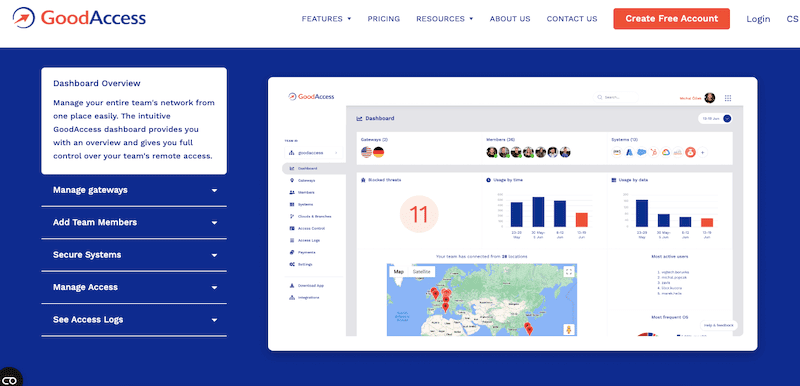Click the apps grid icon in dashboard
The width and height of the screenshot is (800, 386).
point(728,98)
